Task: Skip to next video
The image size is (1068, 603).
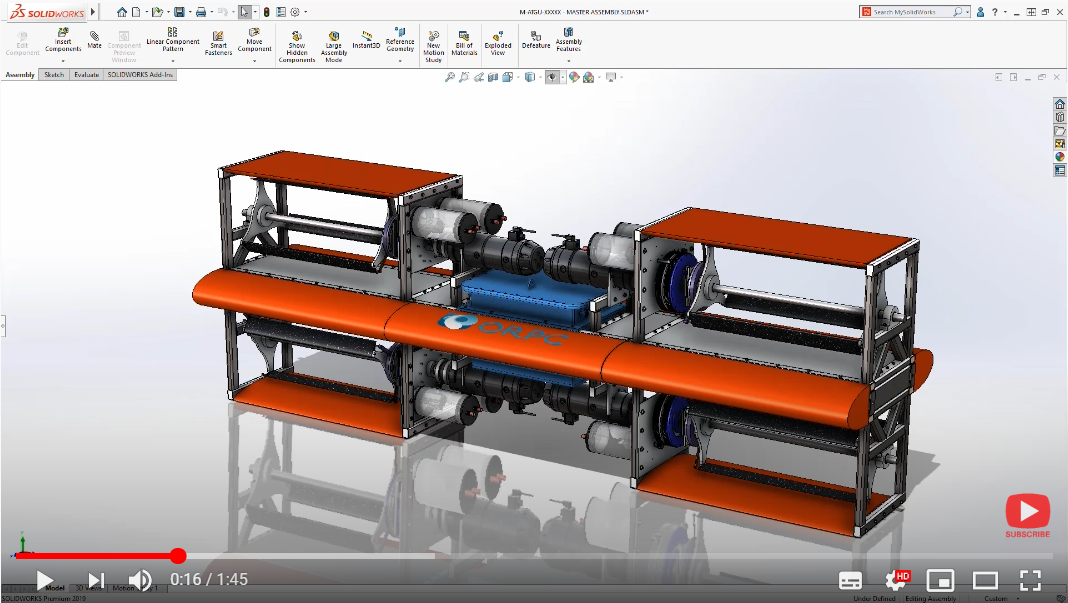Action: pos(96,581)
